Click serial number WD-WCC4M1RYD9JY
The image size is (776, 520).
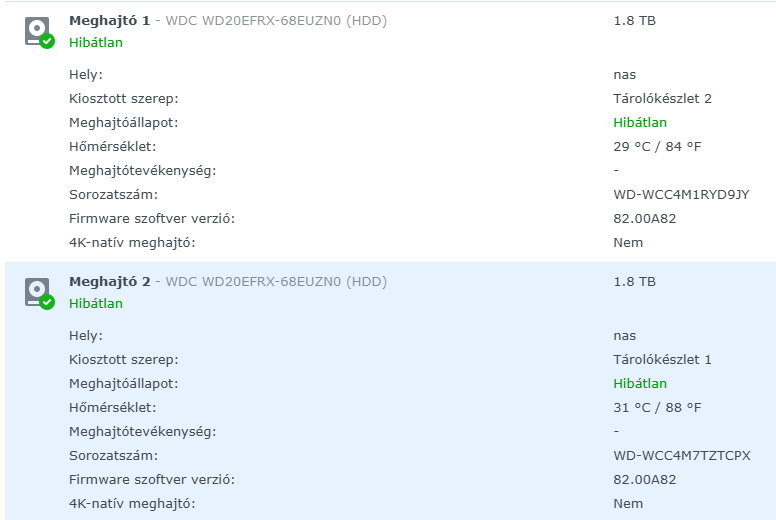click(680, 194)
